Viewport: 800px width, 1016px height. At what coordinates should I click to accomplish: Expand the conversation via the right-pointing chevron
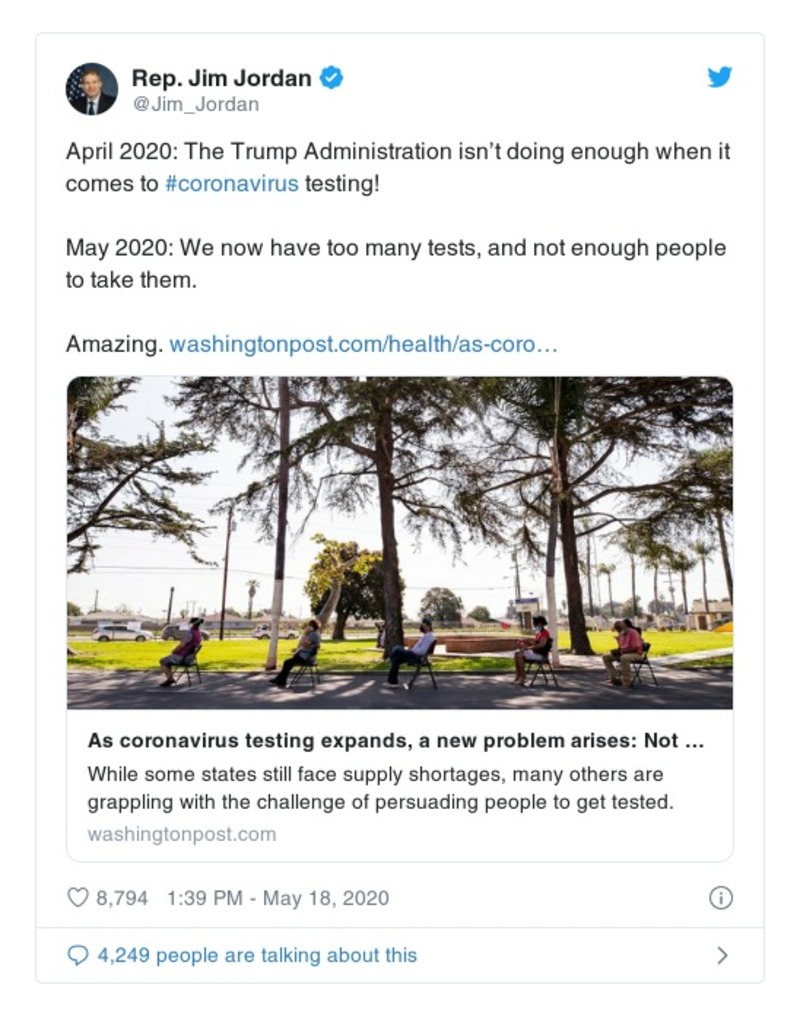click(x=722, y=955)
